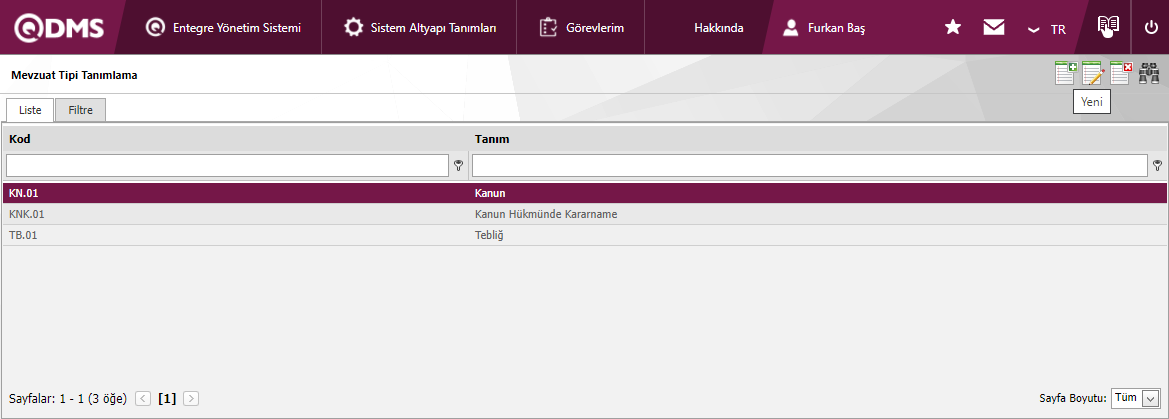This screenshot has width=1169, height=419.
Task: Click the Görevlerim clipboard icon
Action: coord(548,28)
